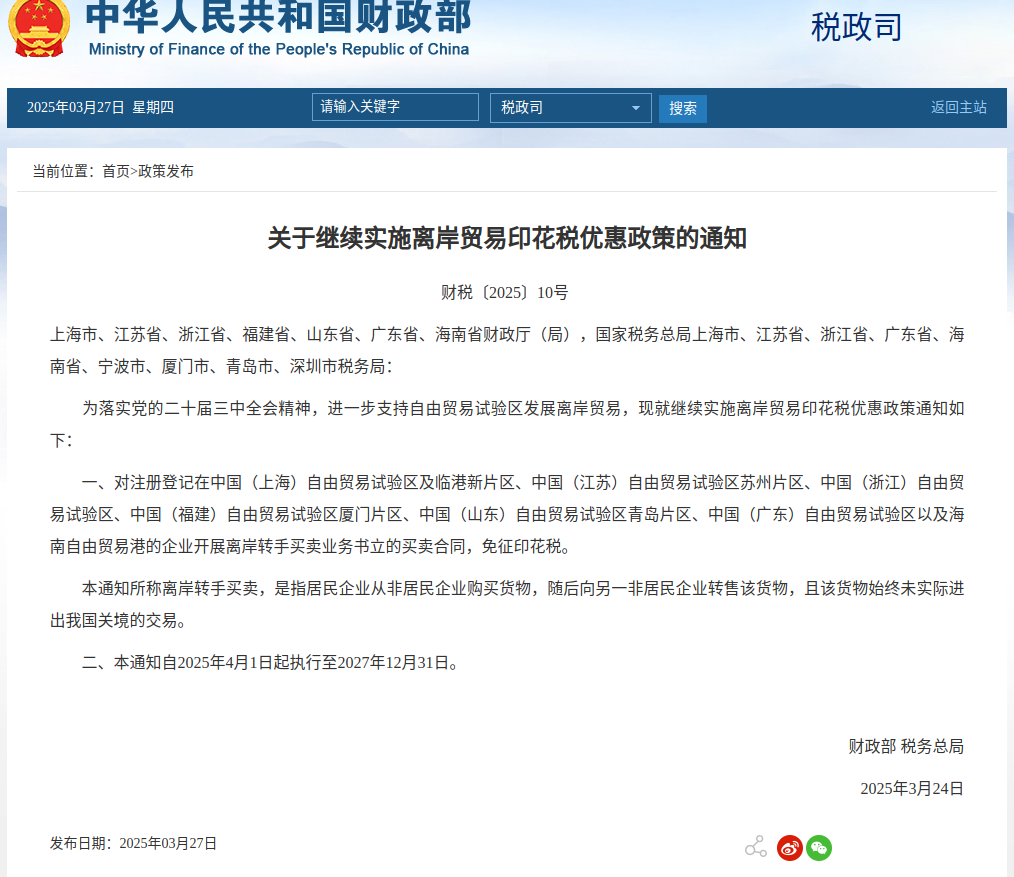Click the dropdown arrow beside 税政司

point(636,108)
